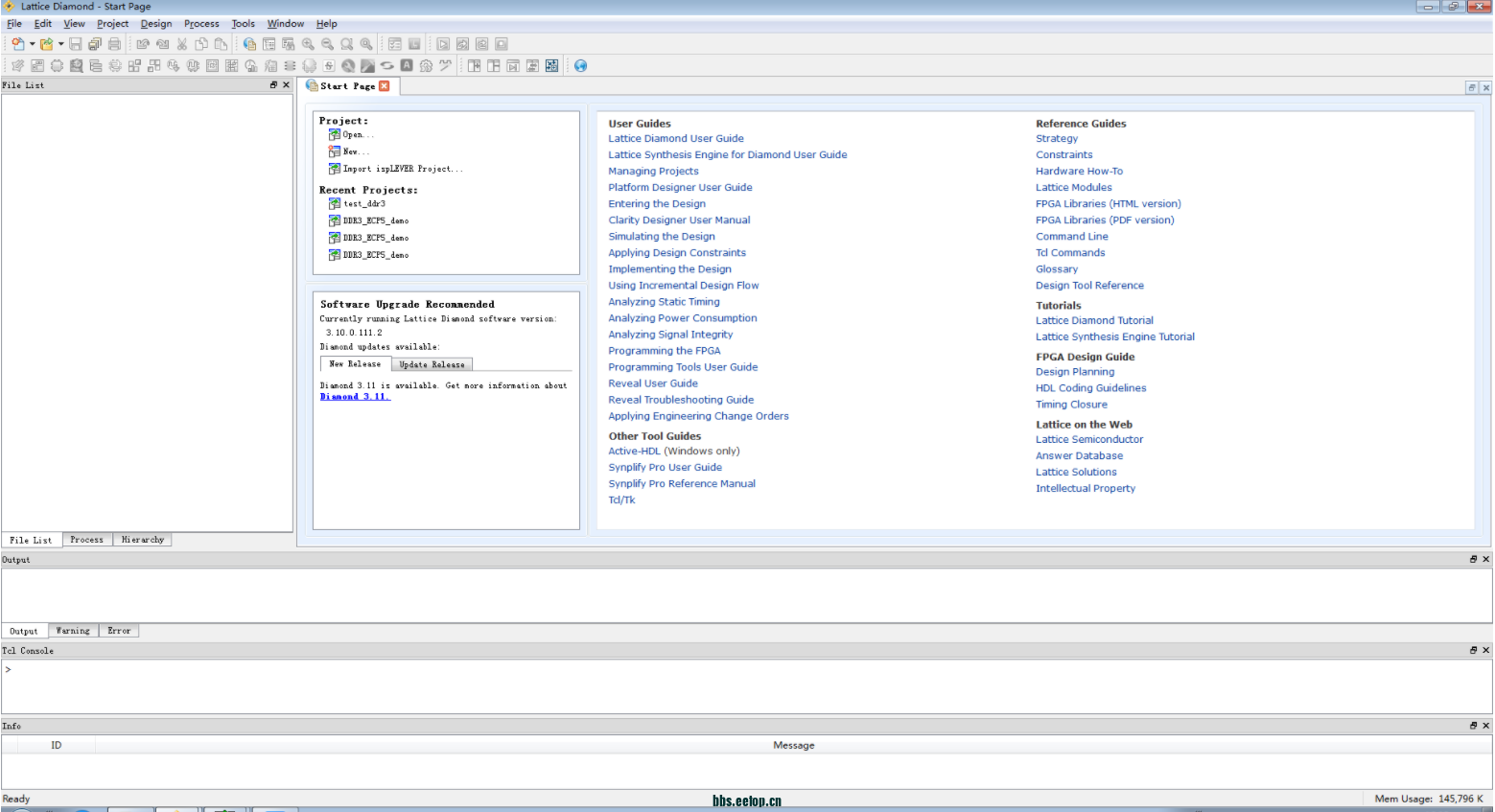Viewport: 1495px width, 812px height.
Task: Click the wrench tool icon
Action: pyautogui.click(x=348, y=65)
